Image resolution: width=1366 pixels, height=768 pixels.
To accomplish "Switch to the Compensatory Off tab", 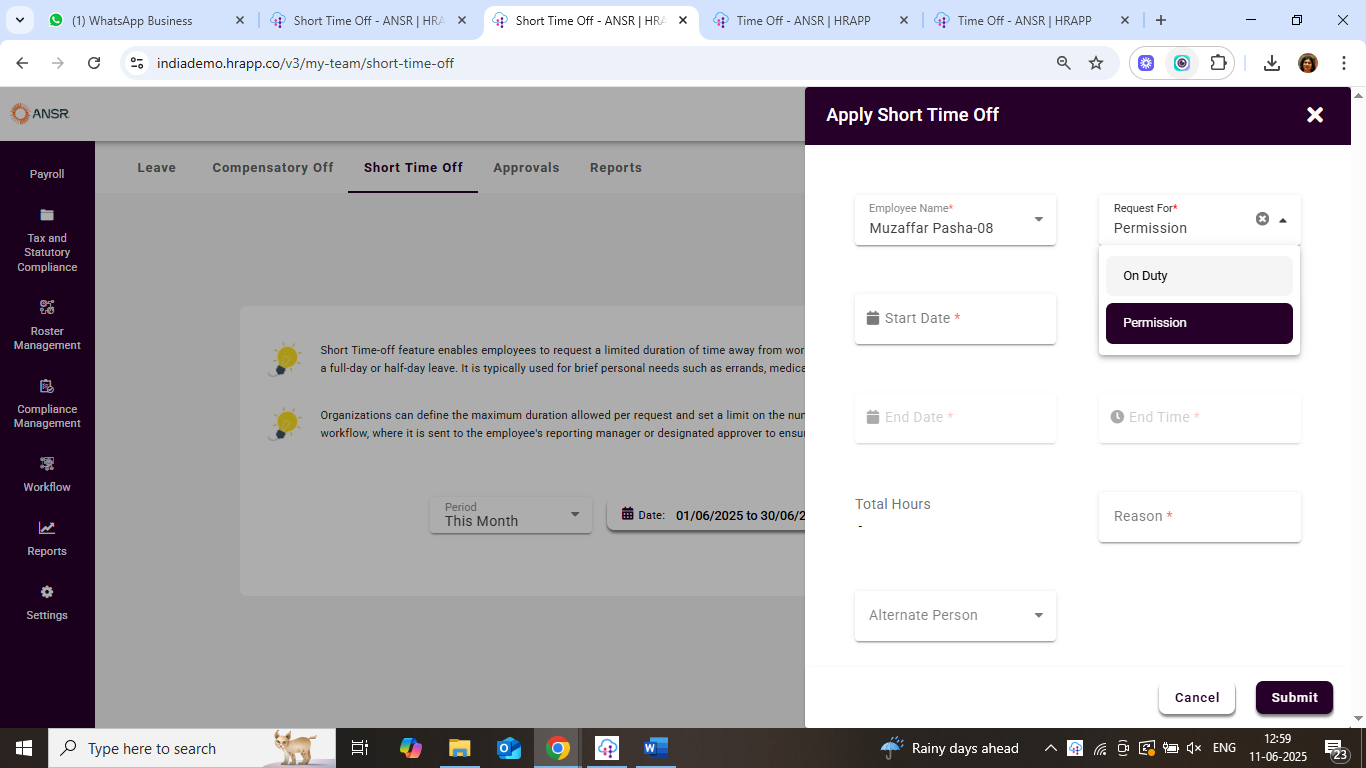I will click(x=273, y=168).
